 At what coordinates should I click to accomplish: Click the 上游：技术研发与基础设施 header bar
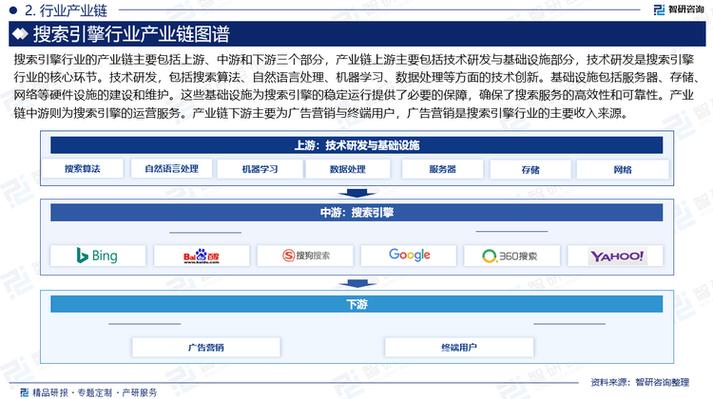coord(356,145)
